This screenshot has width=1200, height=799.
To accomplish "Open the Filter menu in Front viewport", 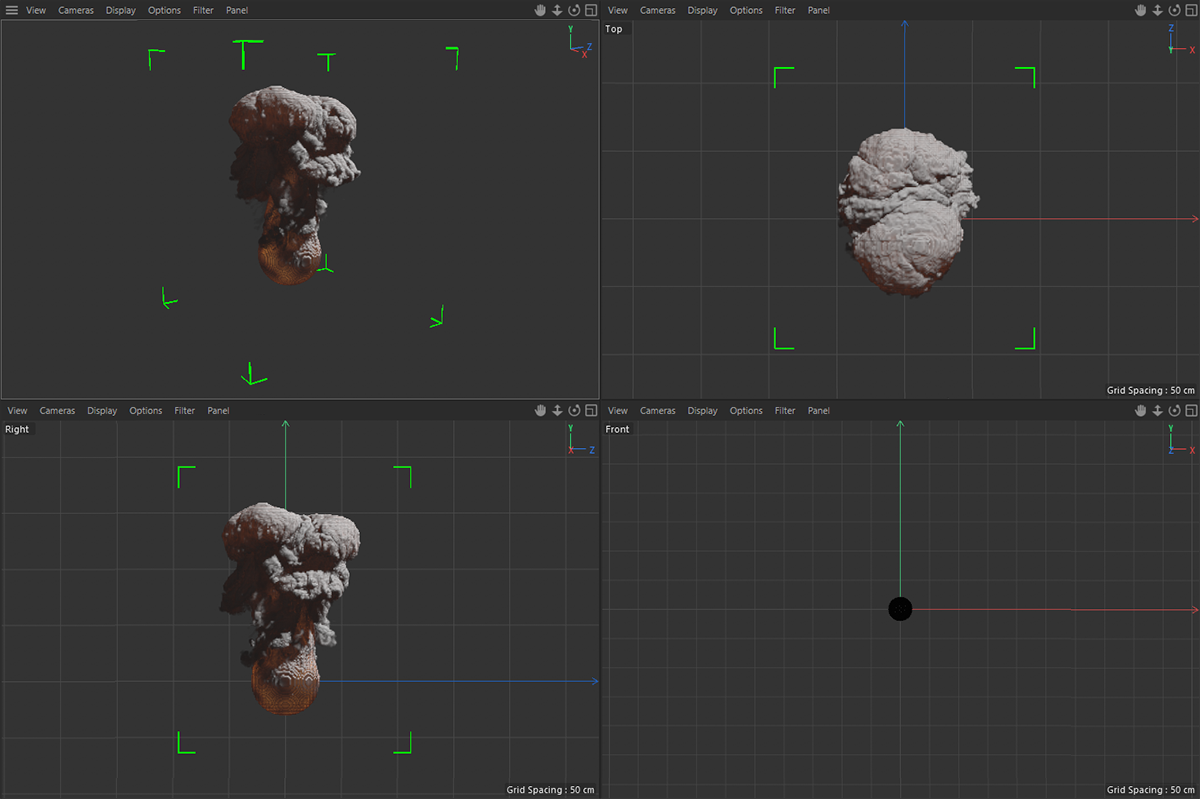I will (x=785, y=410).
